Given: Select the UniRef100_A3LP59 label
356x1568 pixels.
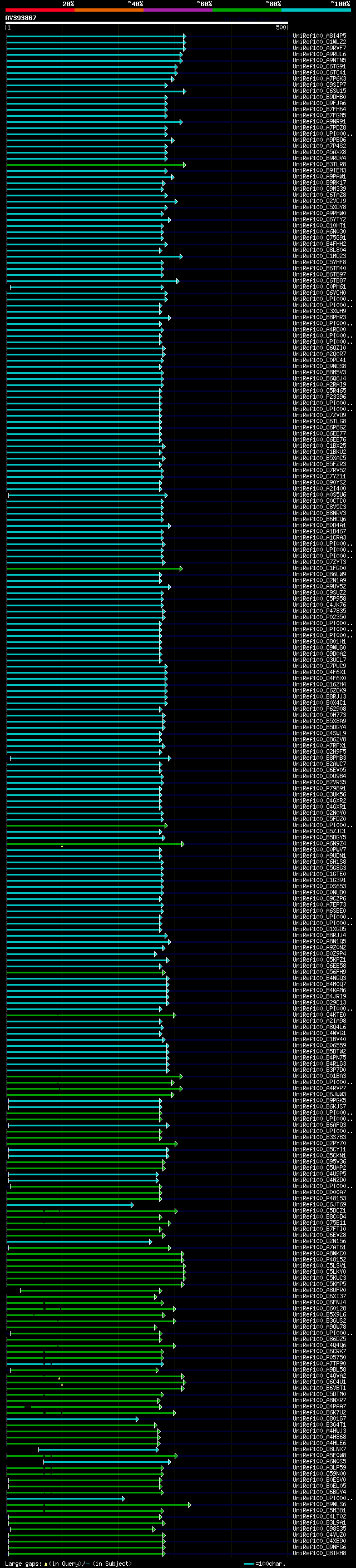Looking at the screenshot, I should click(x=319, y=1467).
